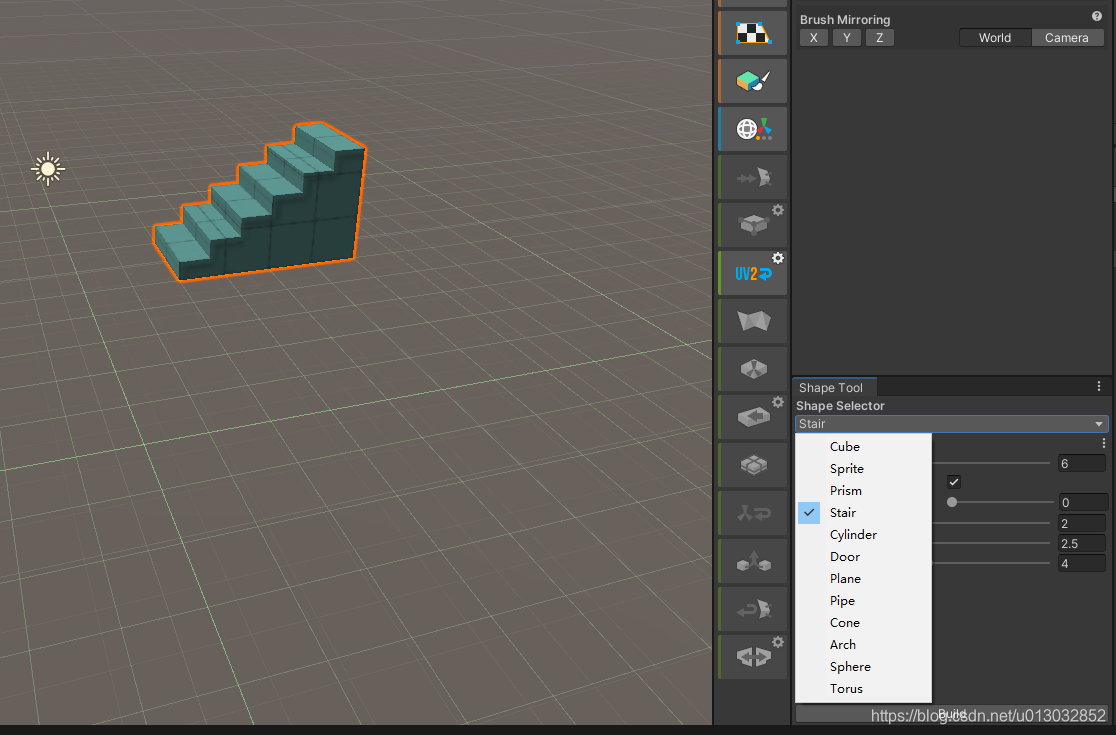Click the input field showing 2

coord(1082,523)
